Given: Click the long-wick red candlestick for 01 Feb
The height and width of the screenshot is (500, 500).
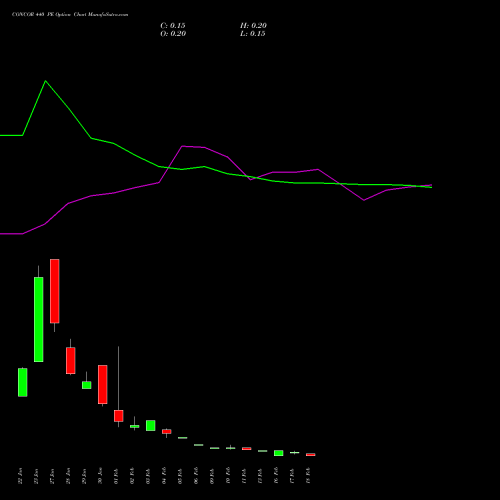Looking at the screenshot, I should (119, 416).
